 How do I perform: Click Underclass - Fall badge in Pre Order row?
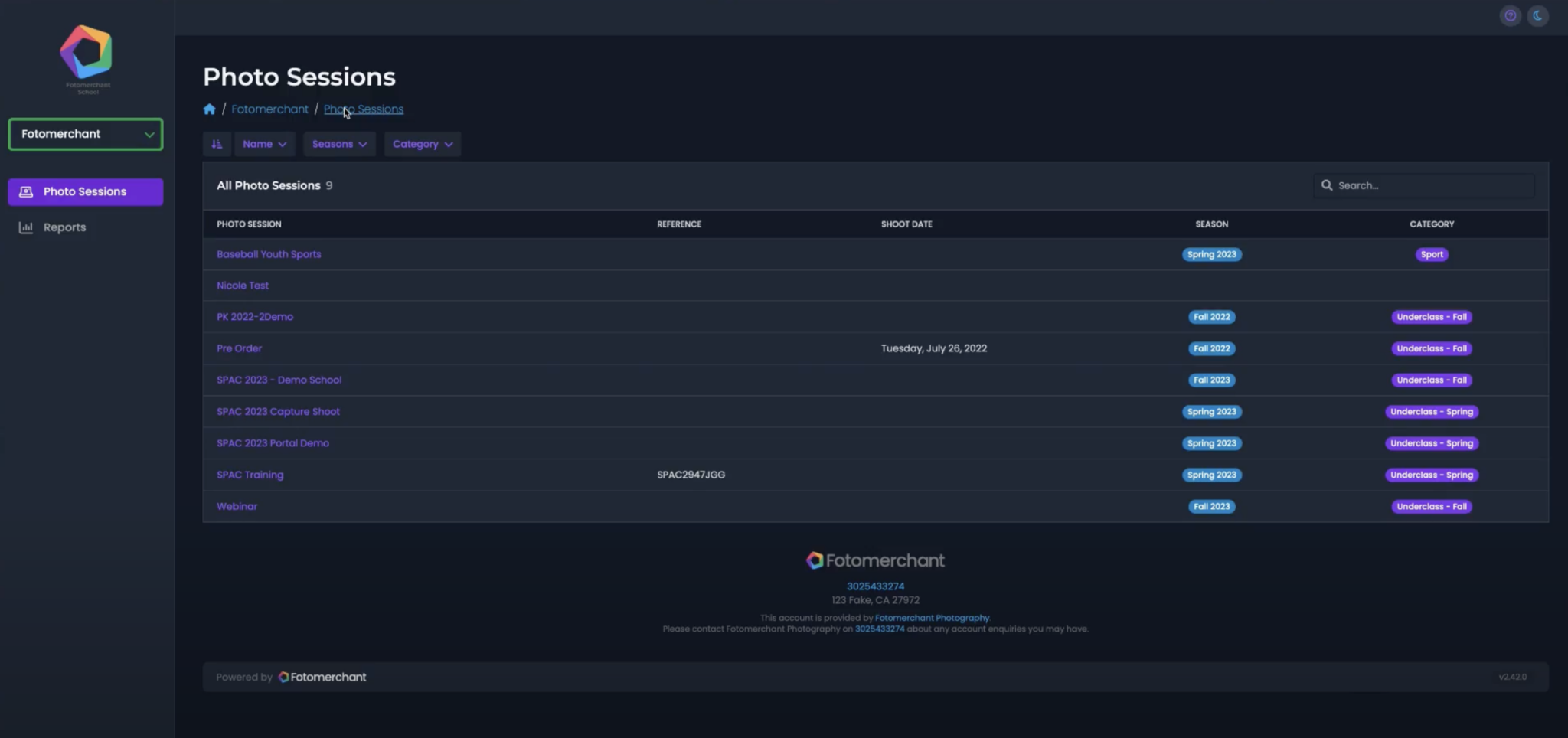(1432, 348)
